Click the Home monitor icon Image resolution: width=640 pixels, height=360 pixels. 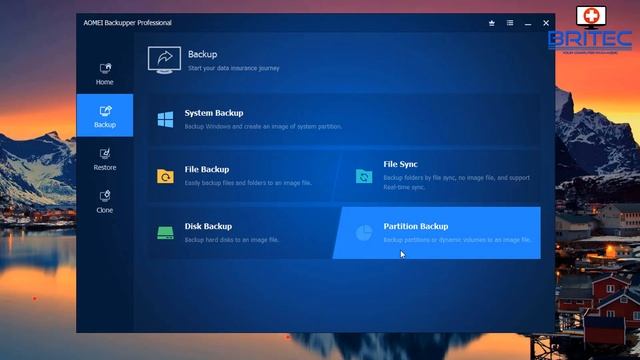105,68
